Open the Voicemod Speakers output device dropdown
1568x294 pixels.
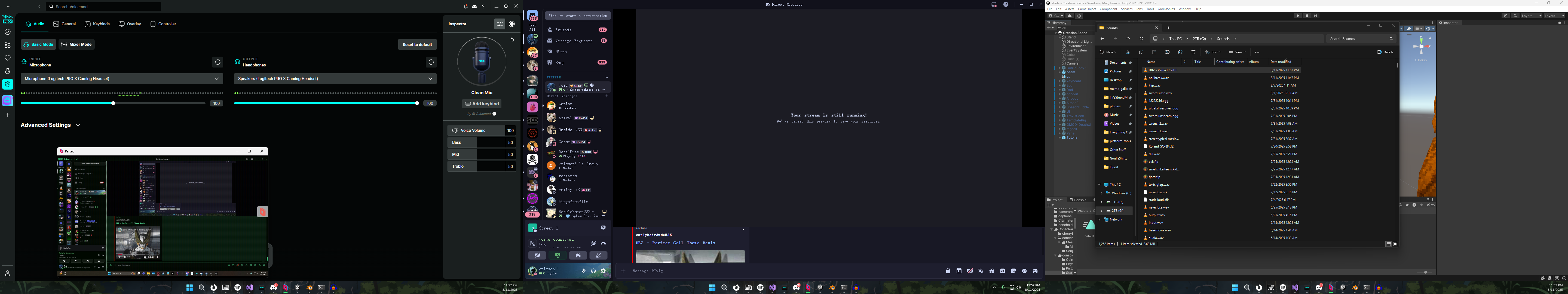coord(335,78)
